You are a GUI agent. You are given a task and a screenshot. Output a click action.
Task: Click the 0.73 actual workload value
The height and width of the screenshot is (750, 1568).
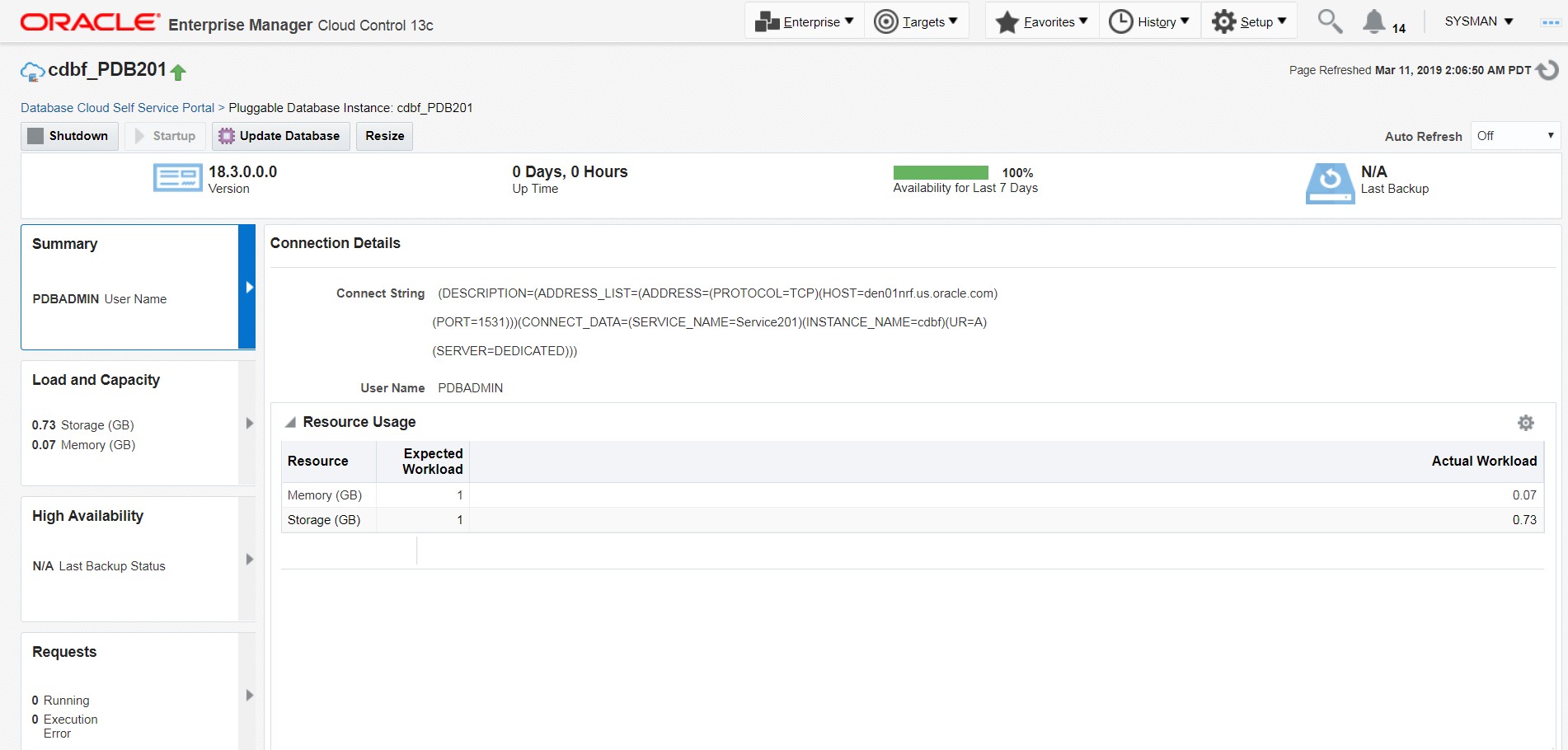click(x=1524, y=520)
